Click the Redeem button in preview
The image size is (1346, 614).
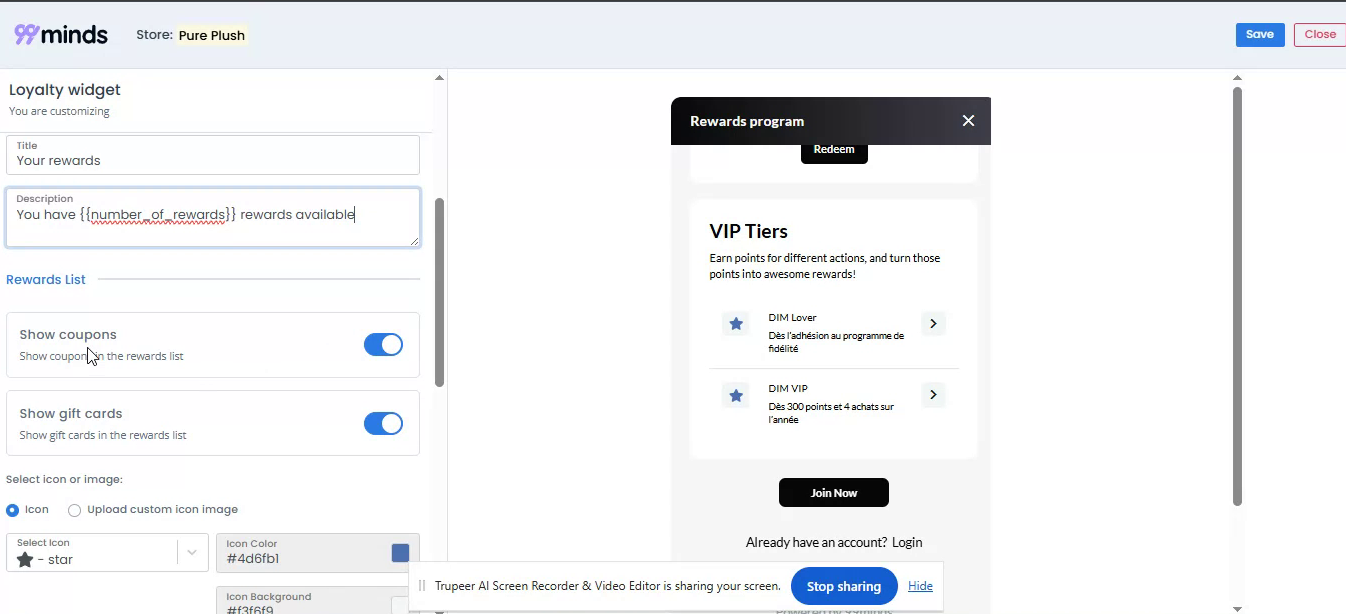[x=834, y=150]
